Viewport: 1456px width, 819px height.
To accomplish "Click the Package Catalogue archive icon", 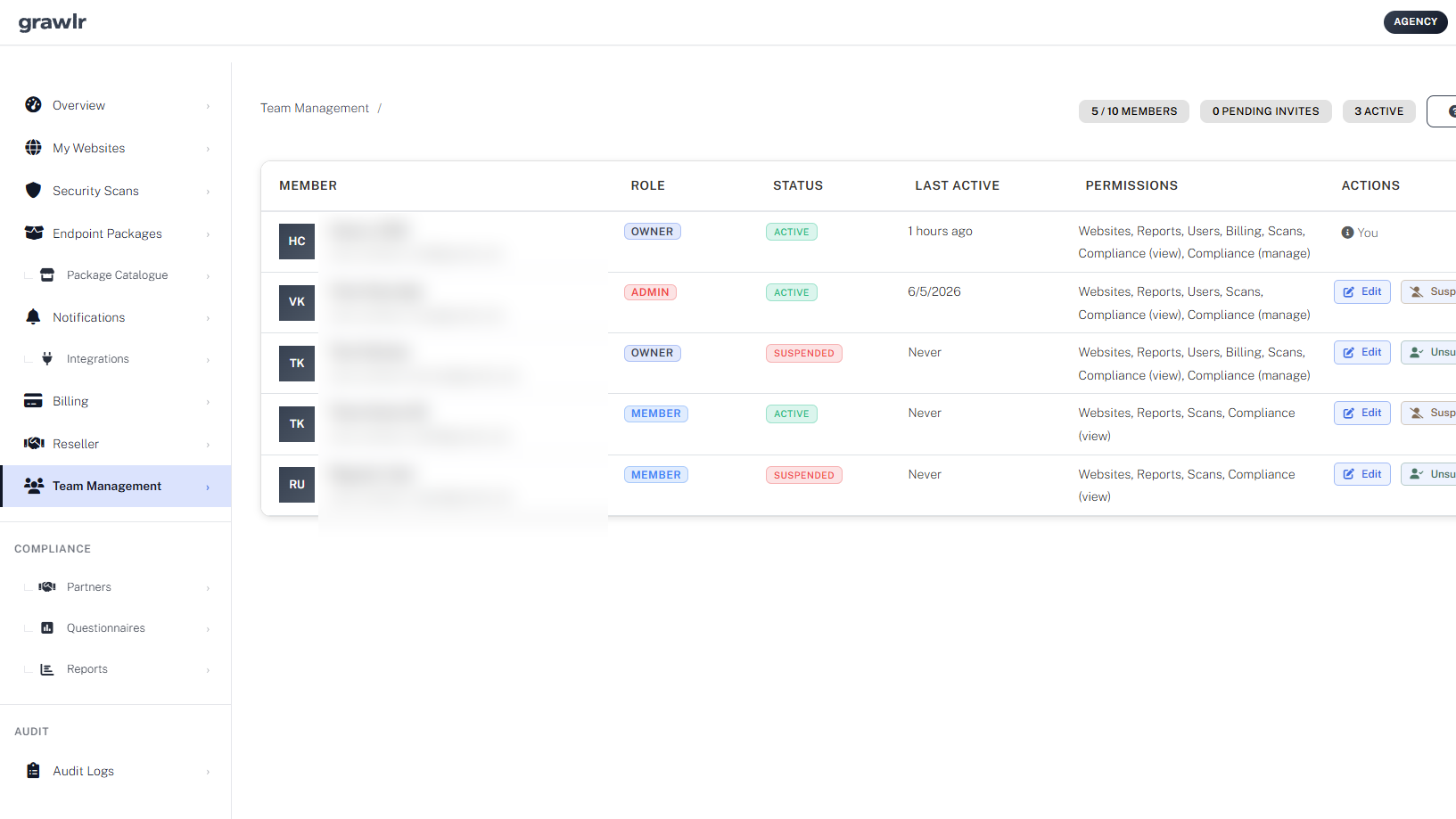I will pos(47,274).
